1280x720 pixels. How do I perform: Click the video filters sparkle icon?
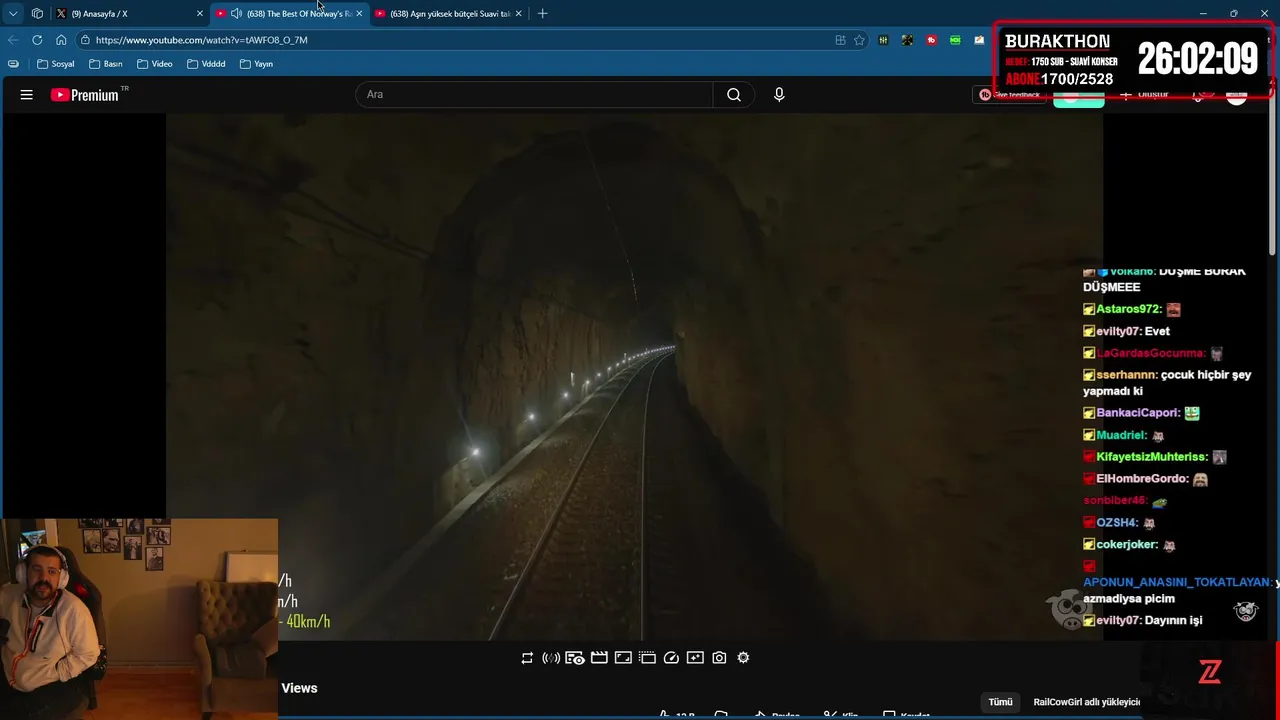point(695,658)
